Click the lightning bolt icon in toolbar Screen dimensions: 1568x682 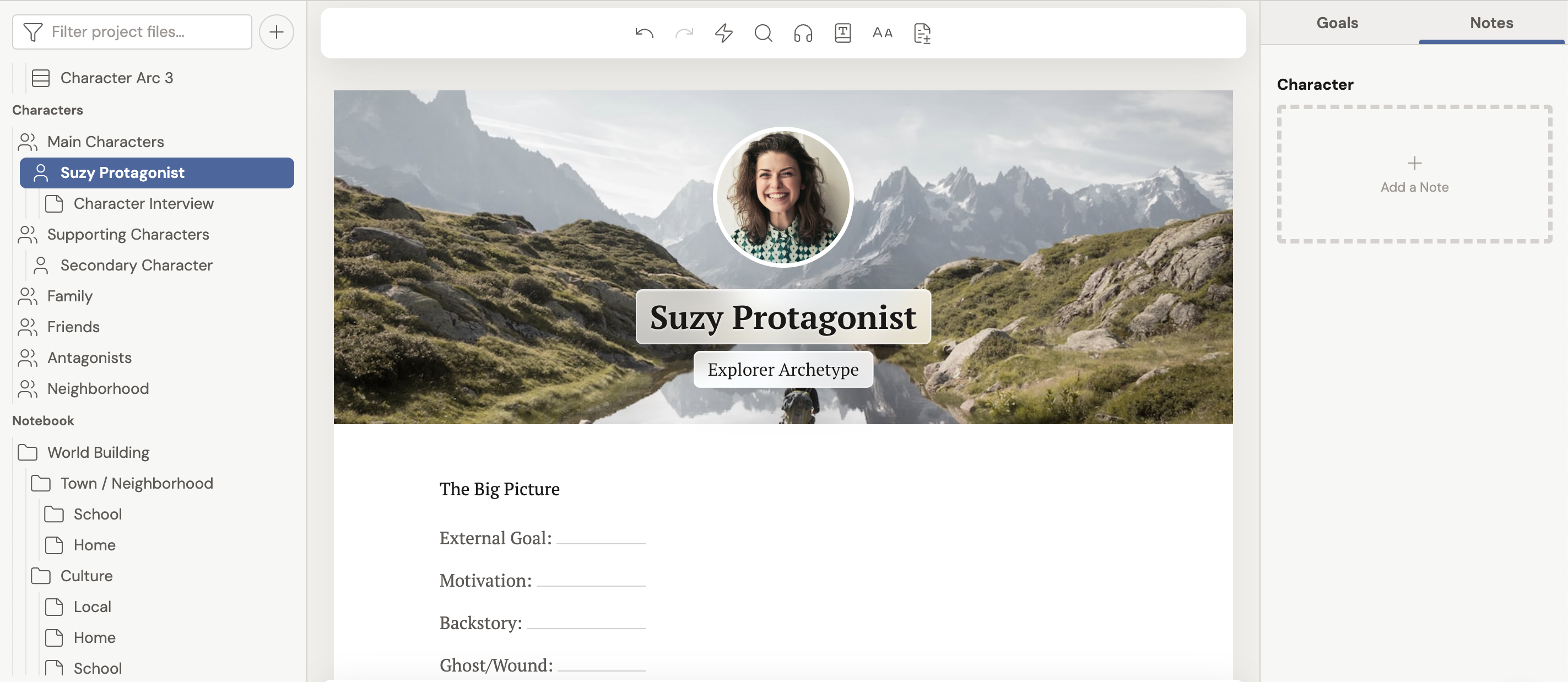(x=724, y=33)
